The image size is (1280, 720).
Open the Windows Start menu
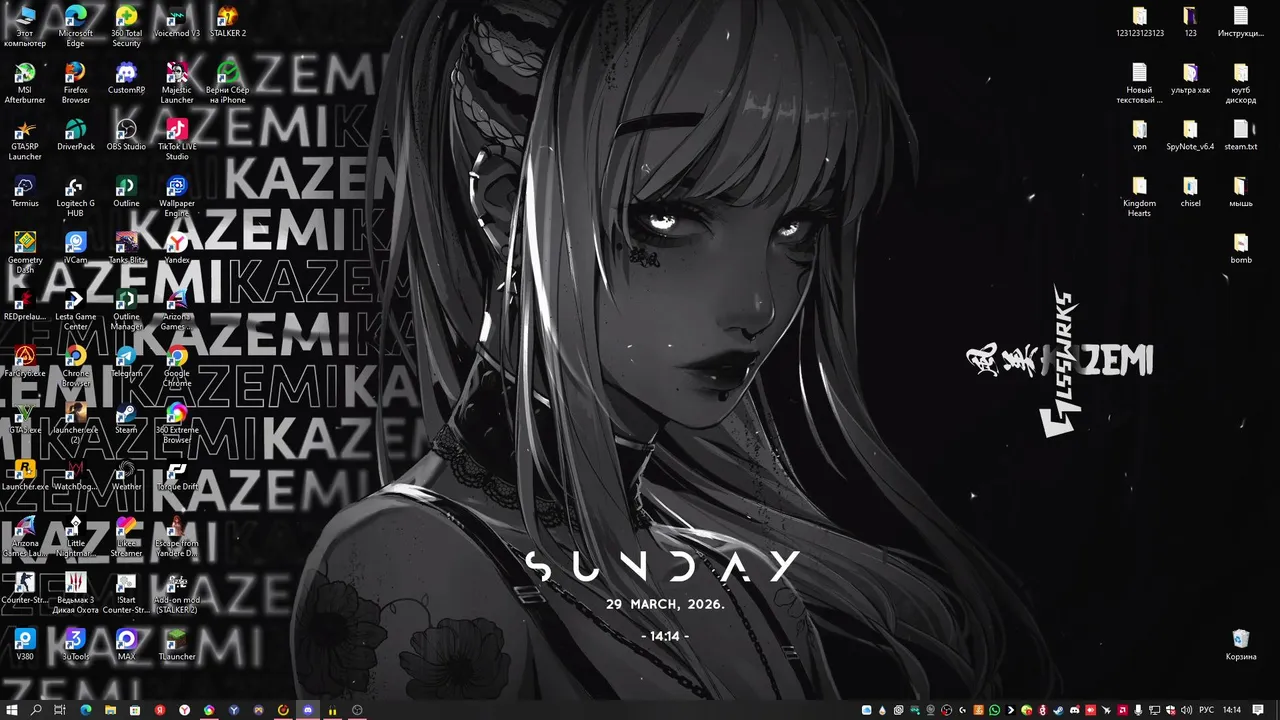[11, 710]
